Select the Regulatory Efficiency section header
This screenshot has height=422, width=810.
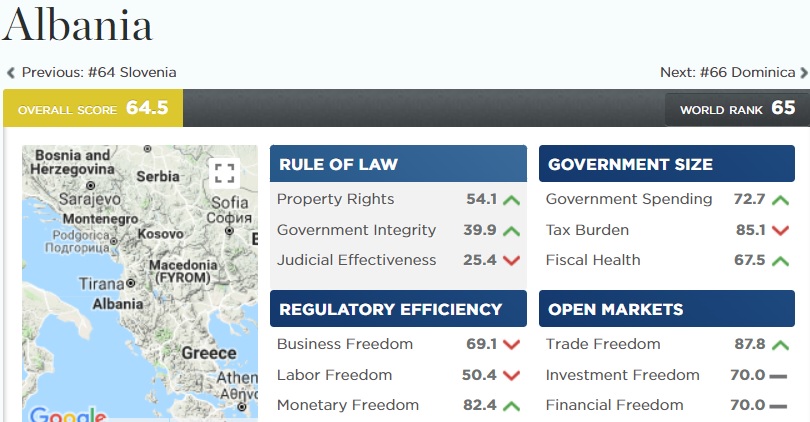398,309
